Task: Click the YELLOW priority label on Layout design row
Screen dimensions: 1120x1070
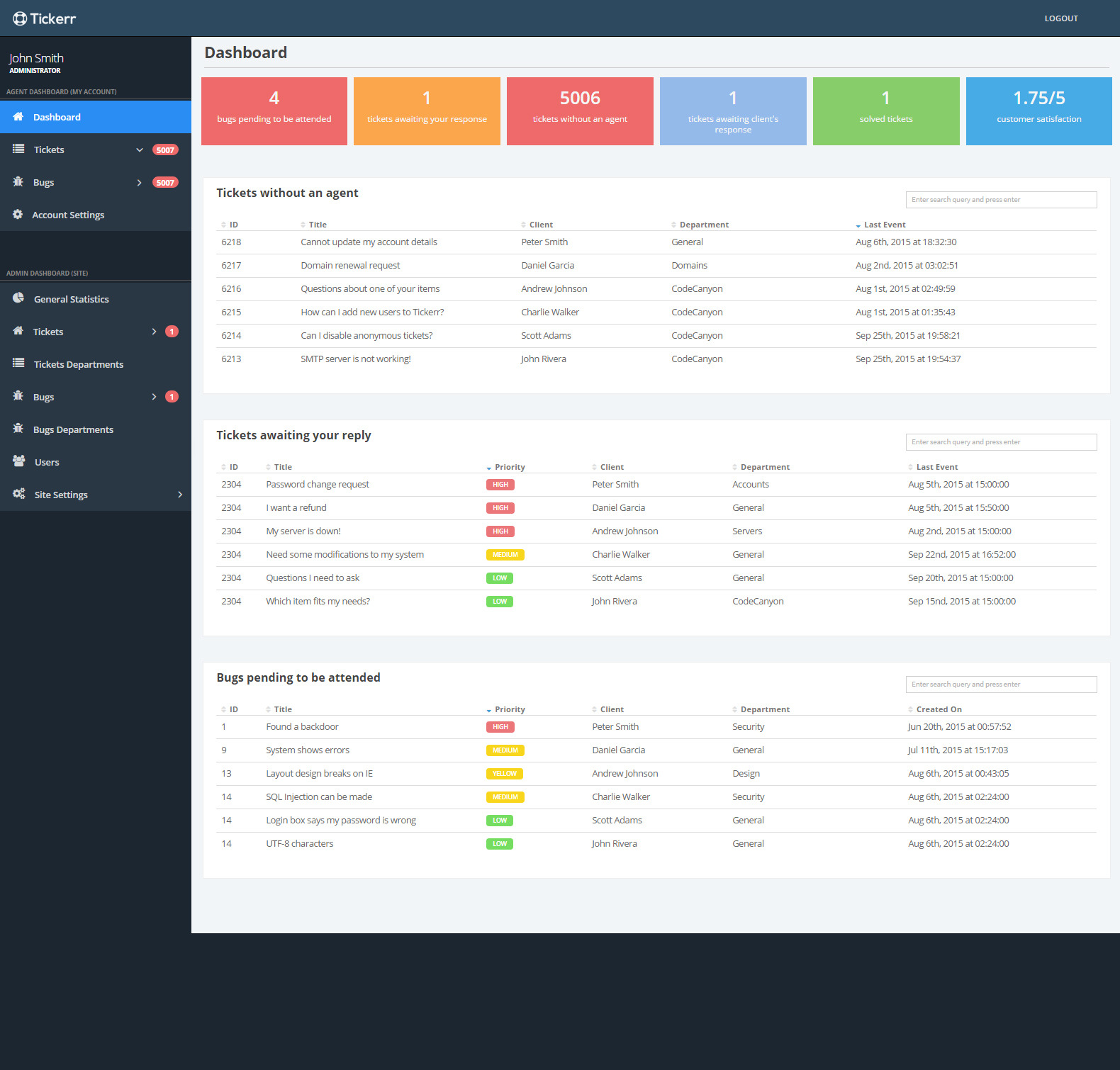Action: (505, 774)
